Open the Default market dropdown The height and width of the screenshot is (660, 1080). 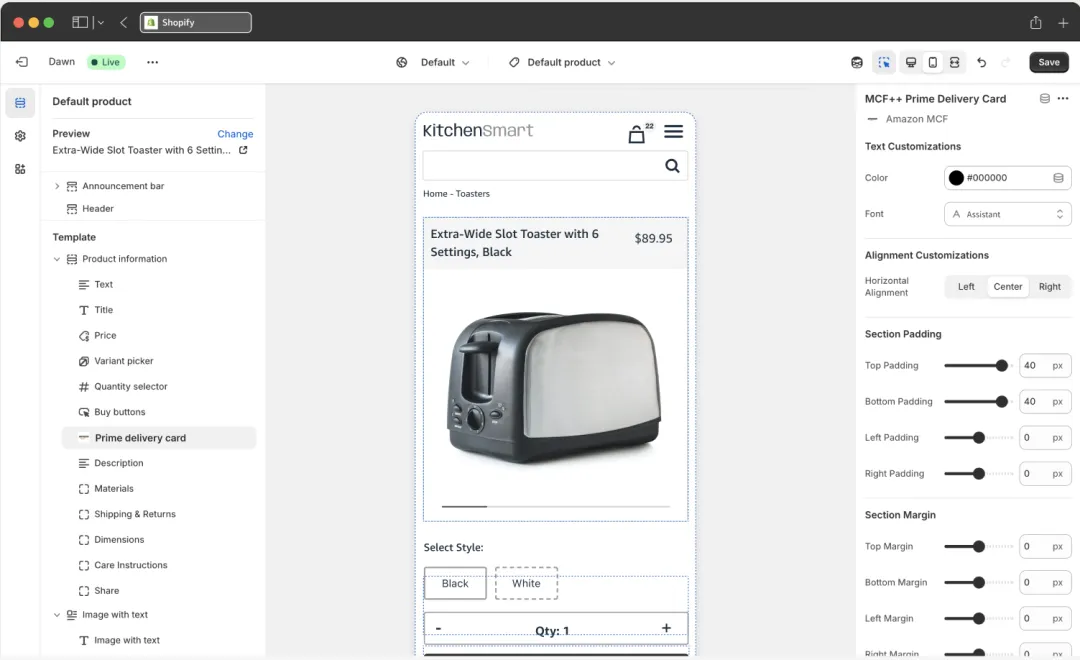445,62
